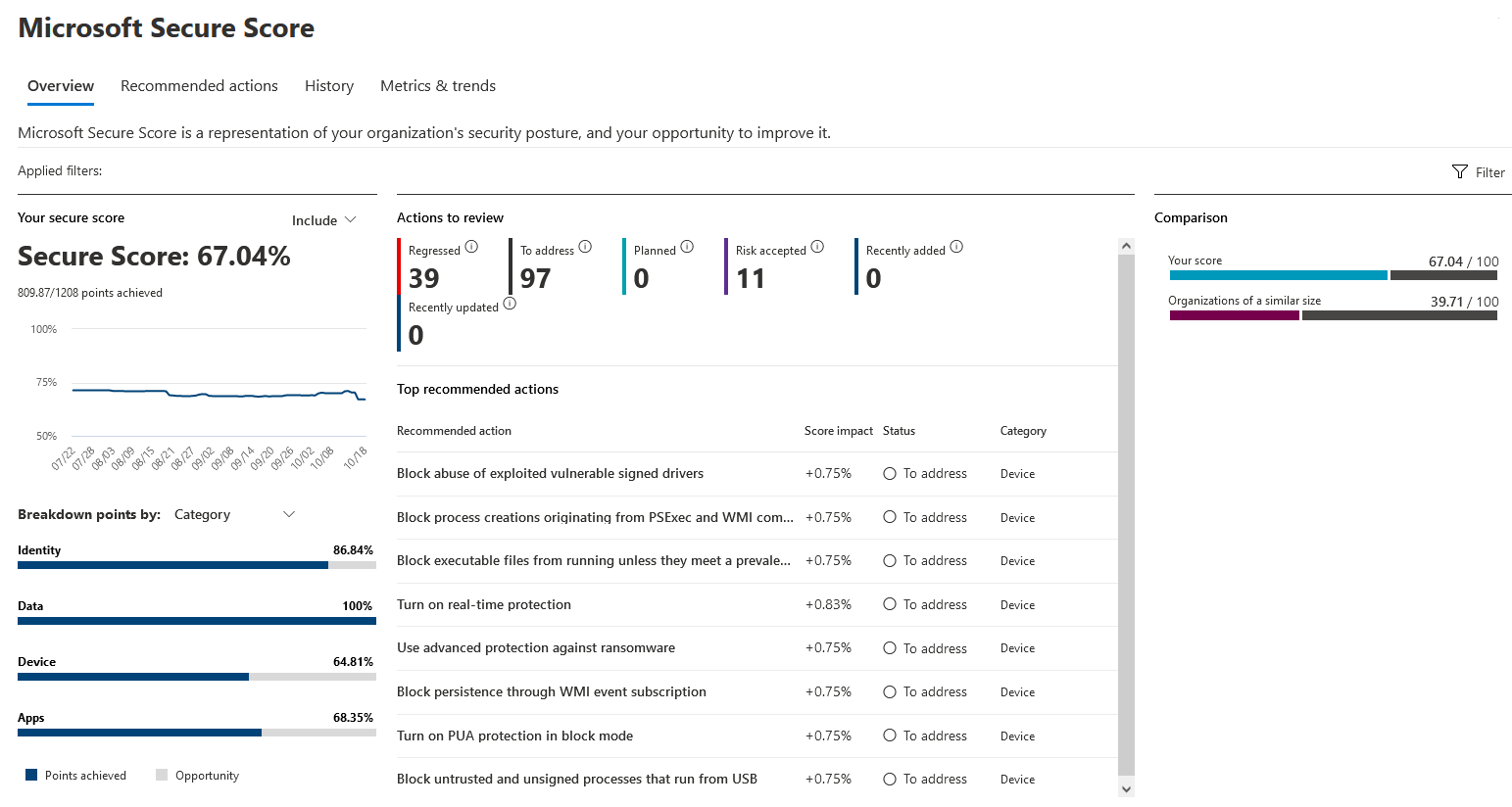Open the Include dropdown
1512x807 pixels.
click(x=324, y=220)
